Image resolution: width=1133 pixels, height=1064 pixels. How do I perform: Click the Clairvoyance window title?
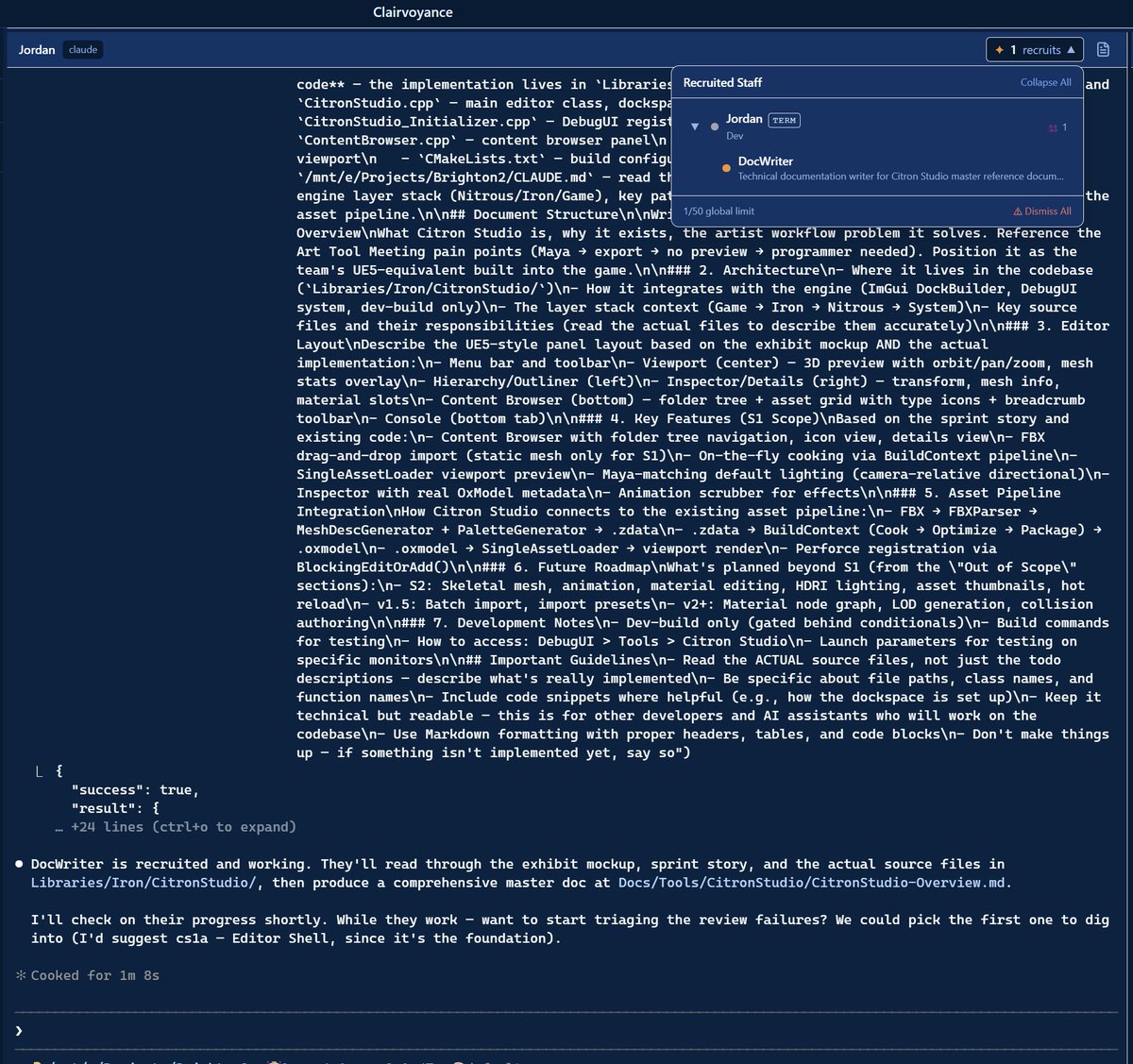pos(413,12)
